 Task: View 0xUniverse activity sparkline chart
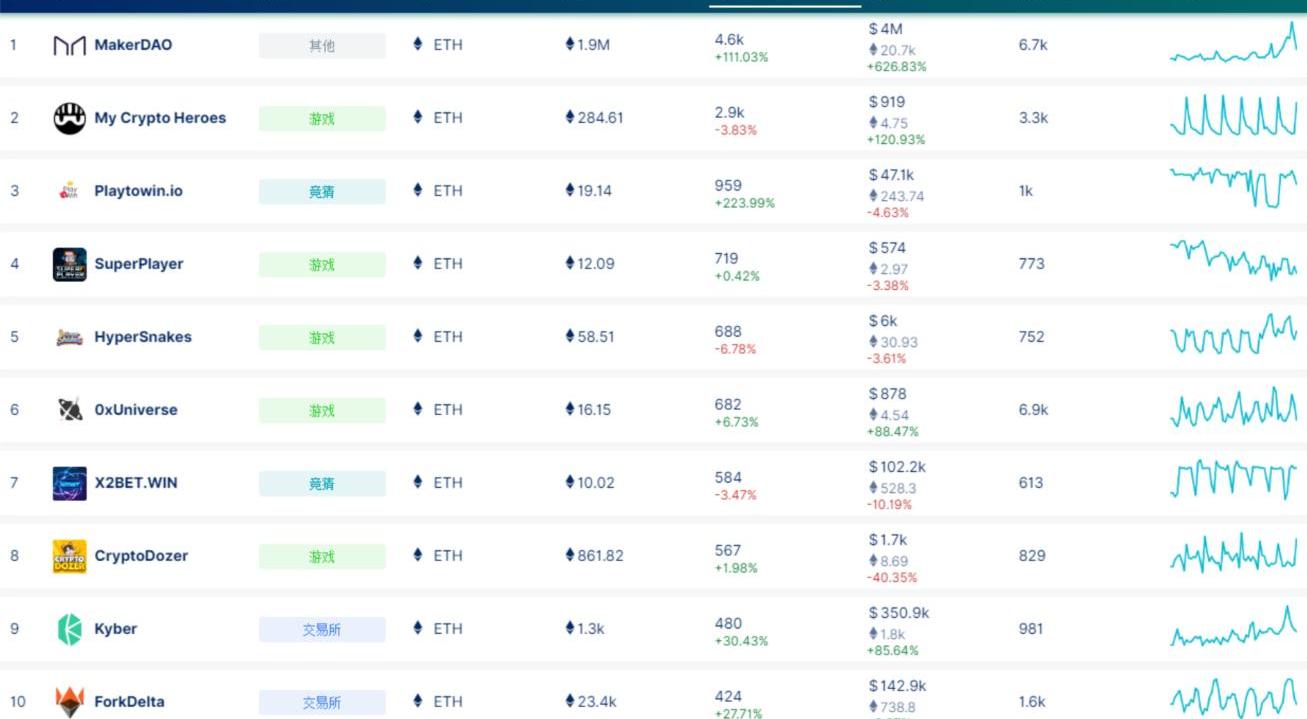[x=1234, y=409]
